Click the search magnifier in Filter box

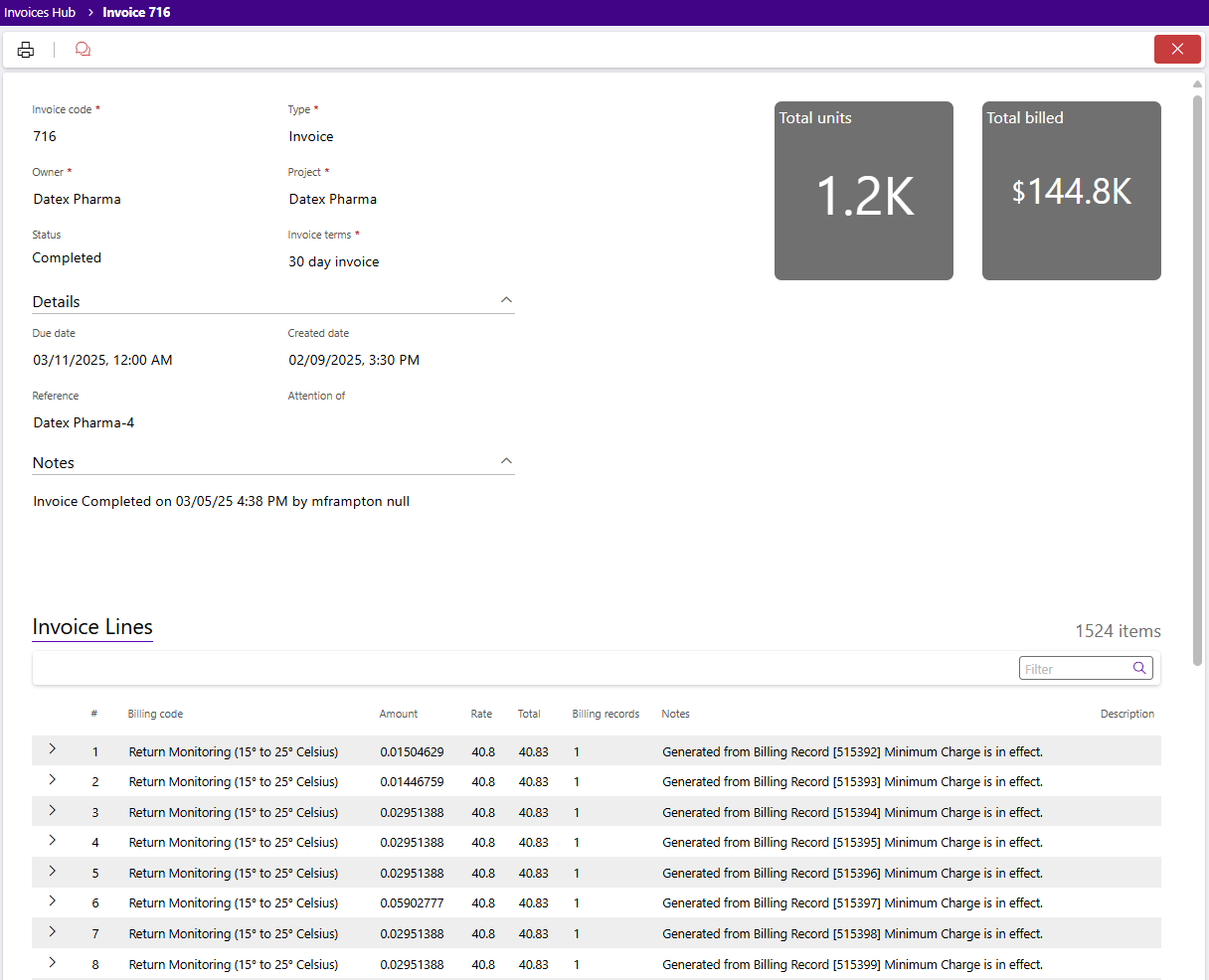point(1139,669)
